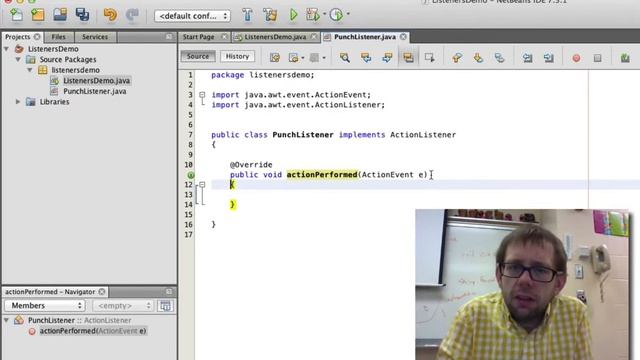The width and height of the screenshot is (640, 360).
Task: Expand the Libraries node
Action: click(18, 102)
